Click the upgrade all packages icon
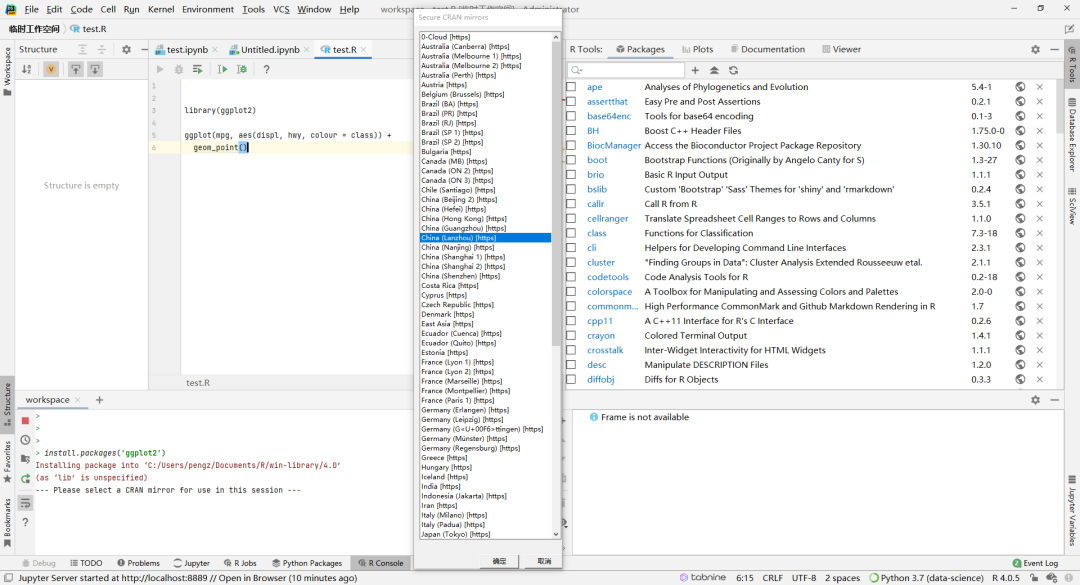The image size is (1080, 585). 714,70
